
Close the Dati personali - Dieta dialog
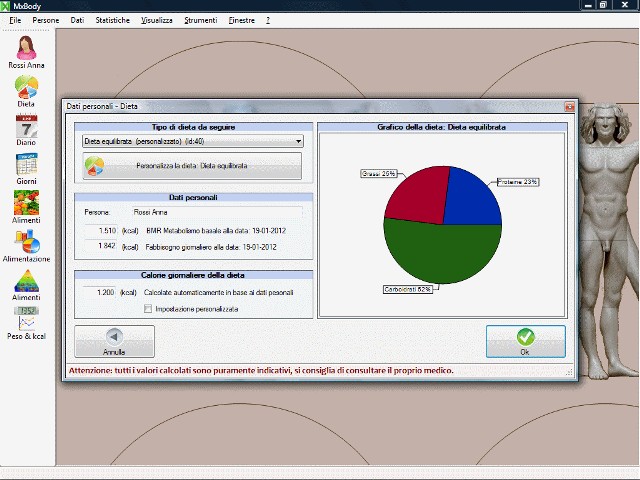pos(569,105)
